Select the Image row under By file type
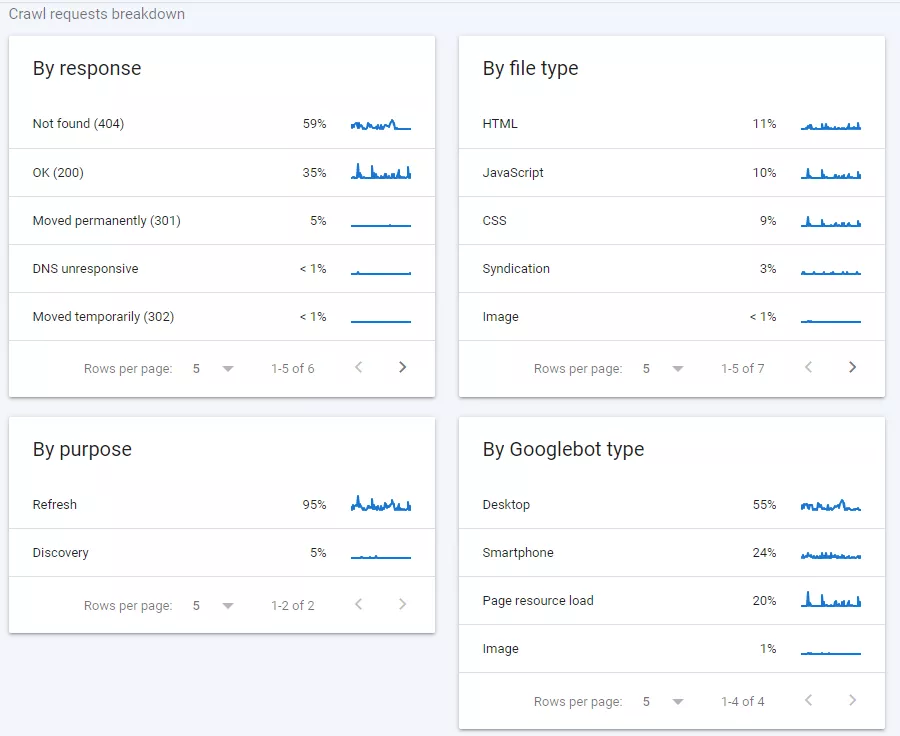The width and height of the screenshot is (900, 736). [x=672, y=317]
